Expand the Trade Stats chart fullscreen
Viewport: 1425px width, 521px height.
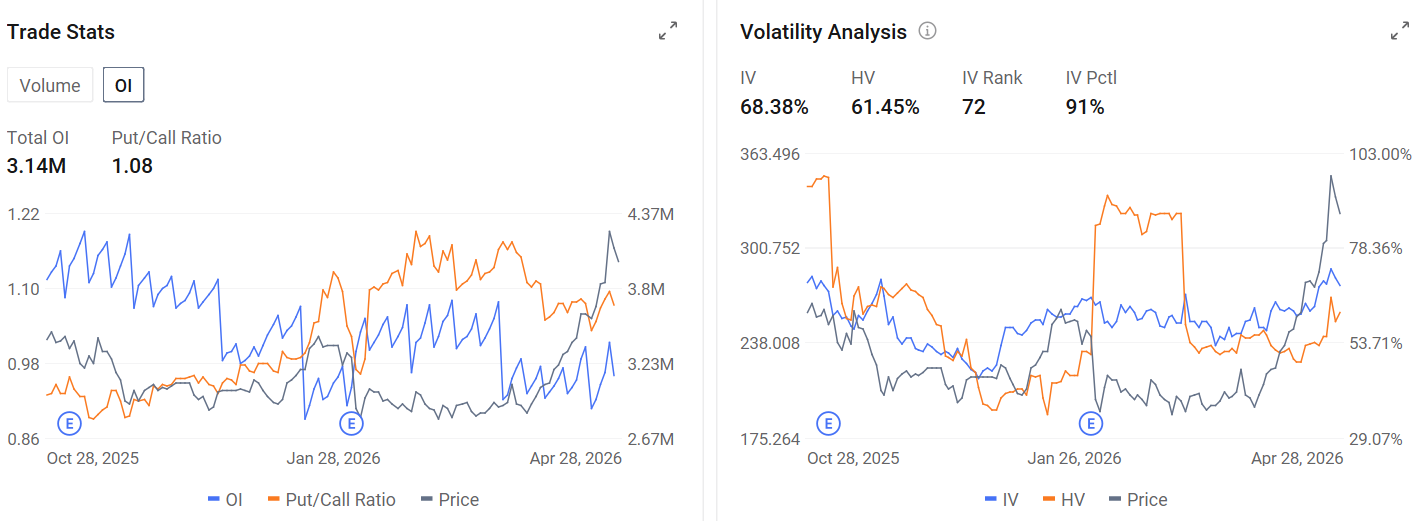coord(668,31)
